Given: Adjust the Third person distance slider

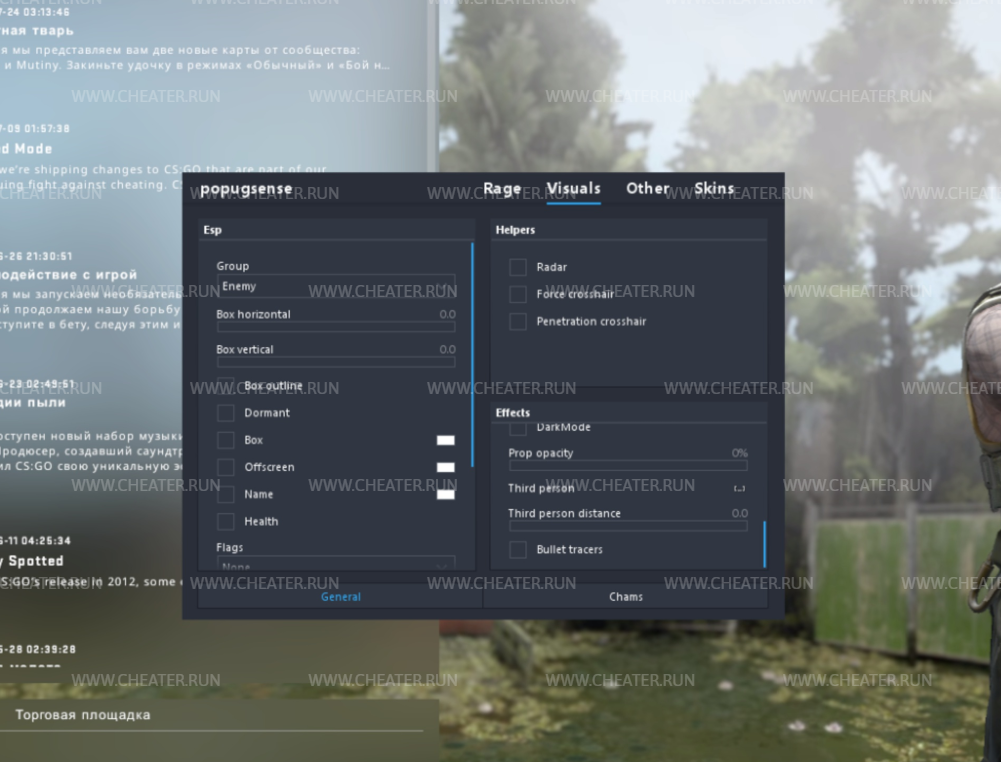Looking at the screenshot, I should [628, 526].
